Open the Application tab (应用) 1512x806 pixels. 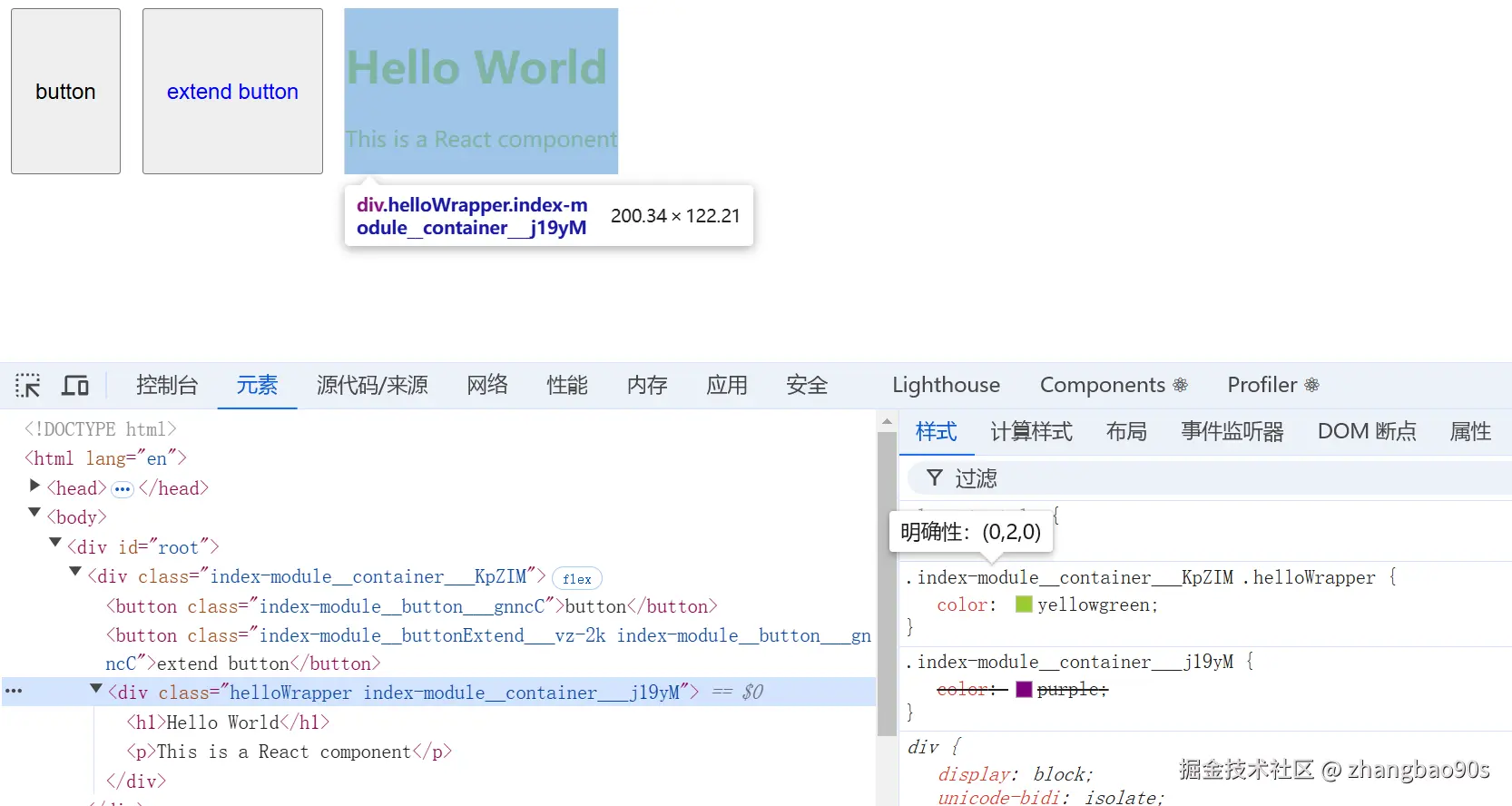tap(727, 385)
